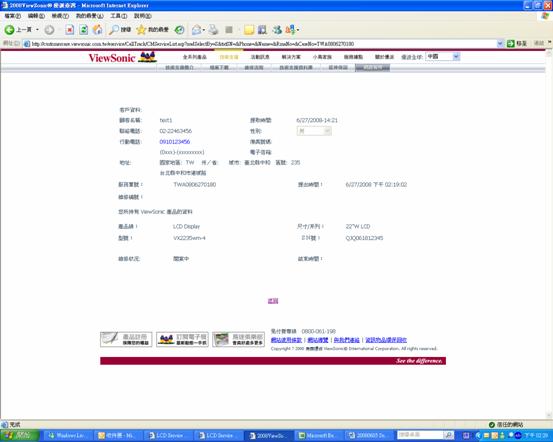Open the gender dropdown (性別)
553x442 pixels.
point(314,131)
